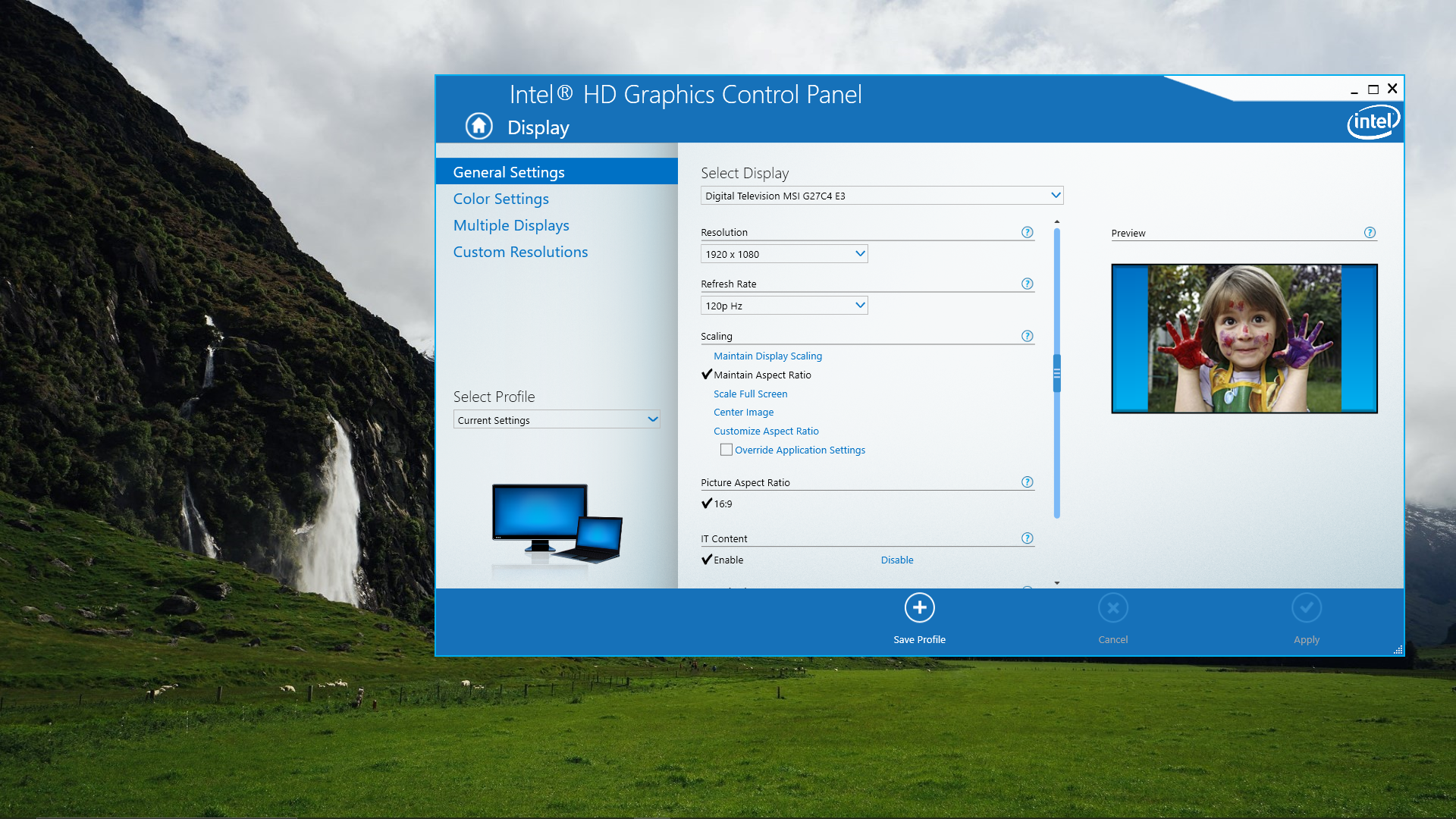Viewport: 1456px width, 819px height.
Task: Click the Save Profile label
Action: pyautogui.click(x=919, y=639)
